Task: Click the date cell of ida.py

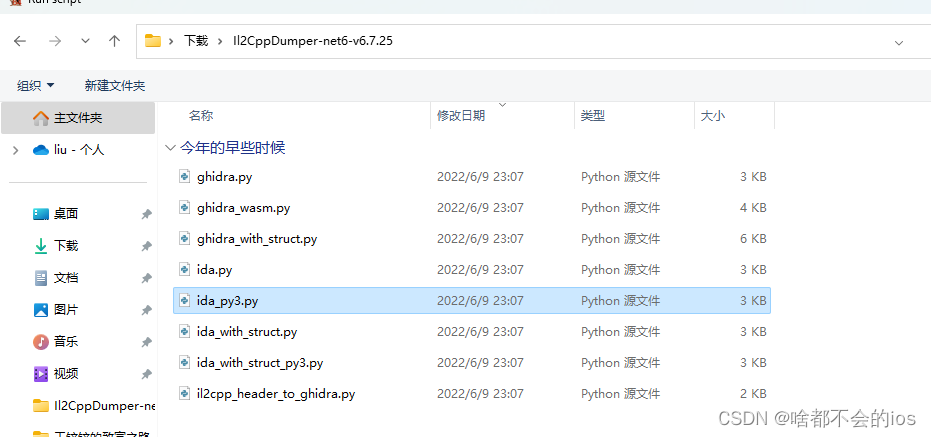Action: (x=480, y=270)
